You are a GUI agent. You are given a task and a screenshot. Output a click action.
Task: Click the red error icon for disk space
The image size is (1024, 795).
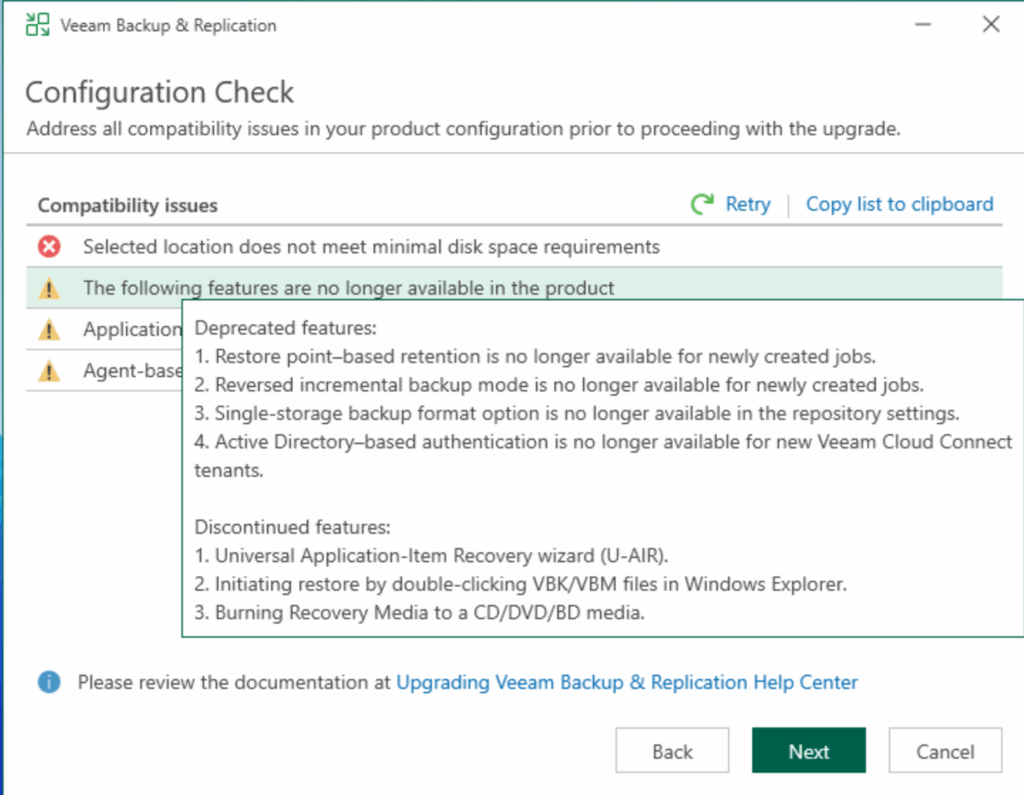[49, 246]
